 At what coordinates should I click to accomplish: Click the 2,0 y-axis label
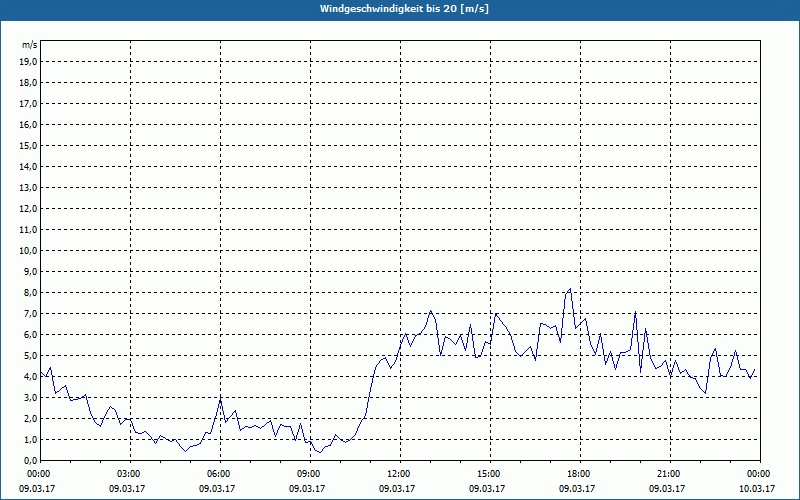click(30, 419)
